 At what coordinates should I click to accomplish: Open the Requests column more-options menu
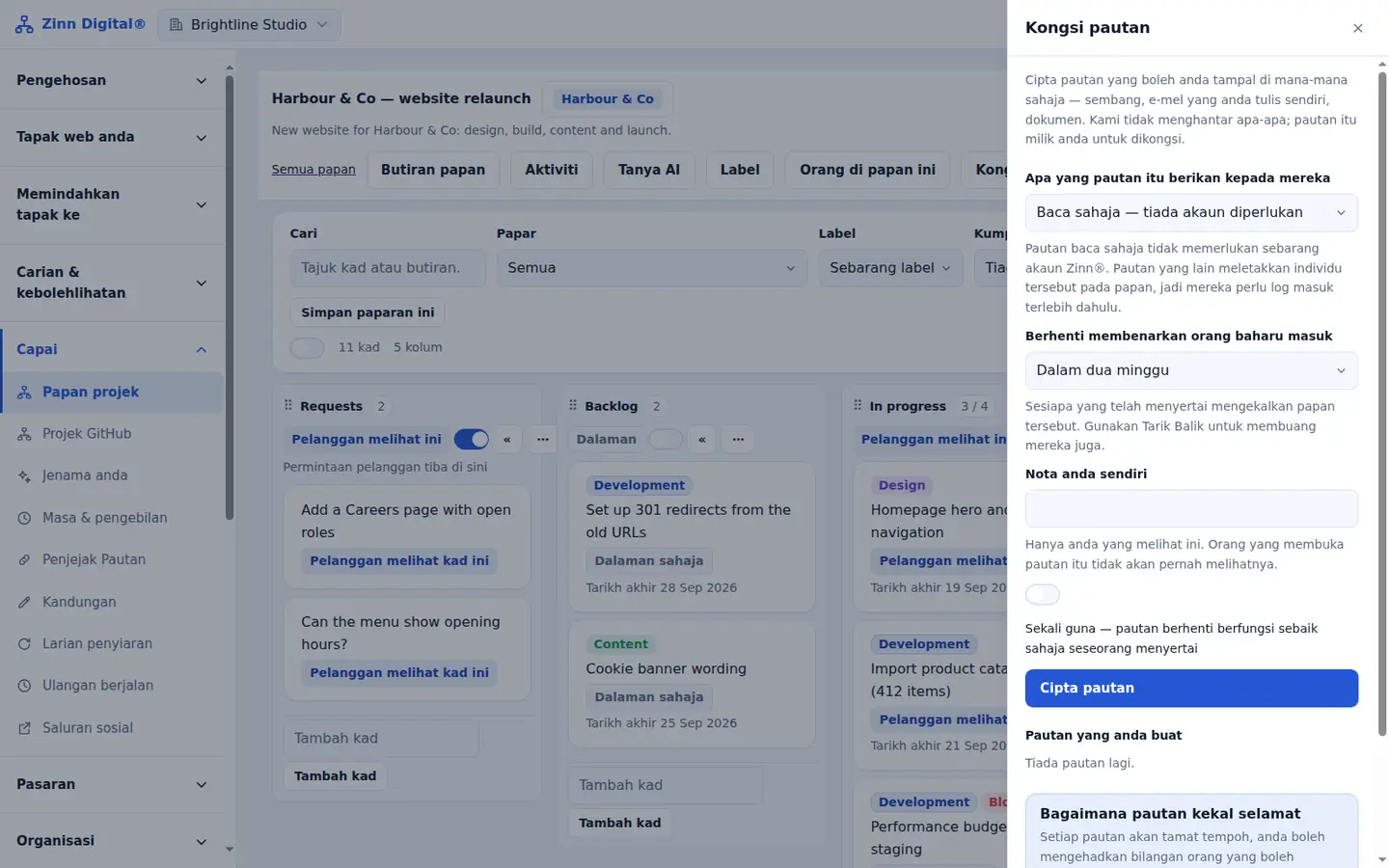click(x=543, y=440)
